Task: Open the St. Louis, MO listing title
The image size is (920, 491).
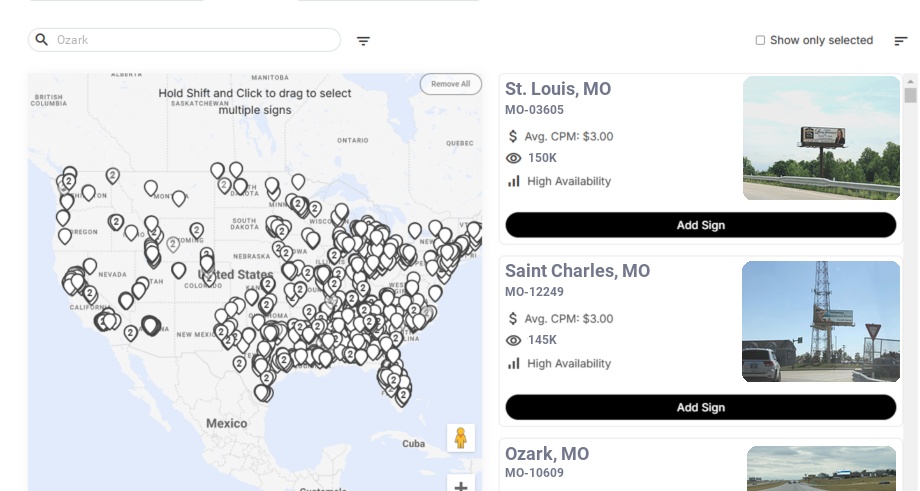Action: click(558, 89)
